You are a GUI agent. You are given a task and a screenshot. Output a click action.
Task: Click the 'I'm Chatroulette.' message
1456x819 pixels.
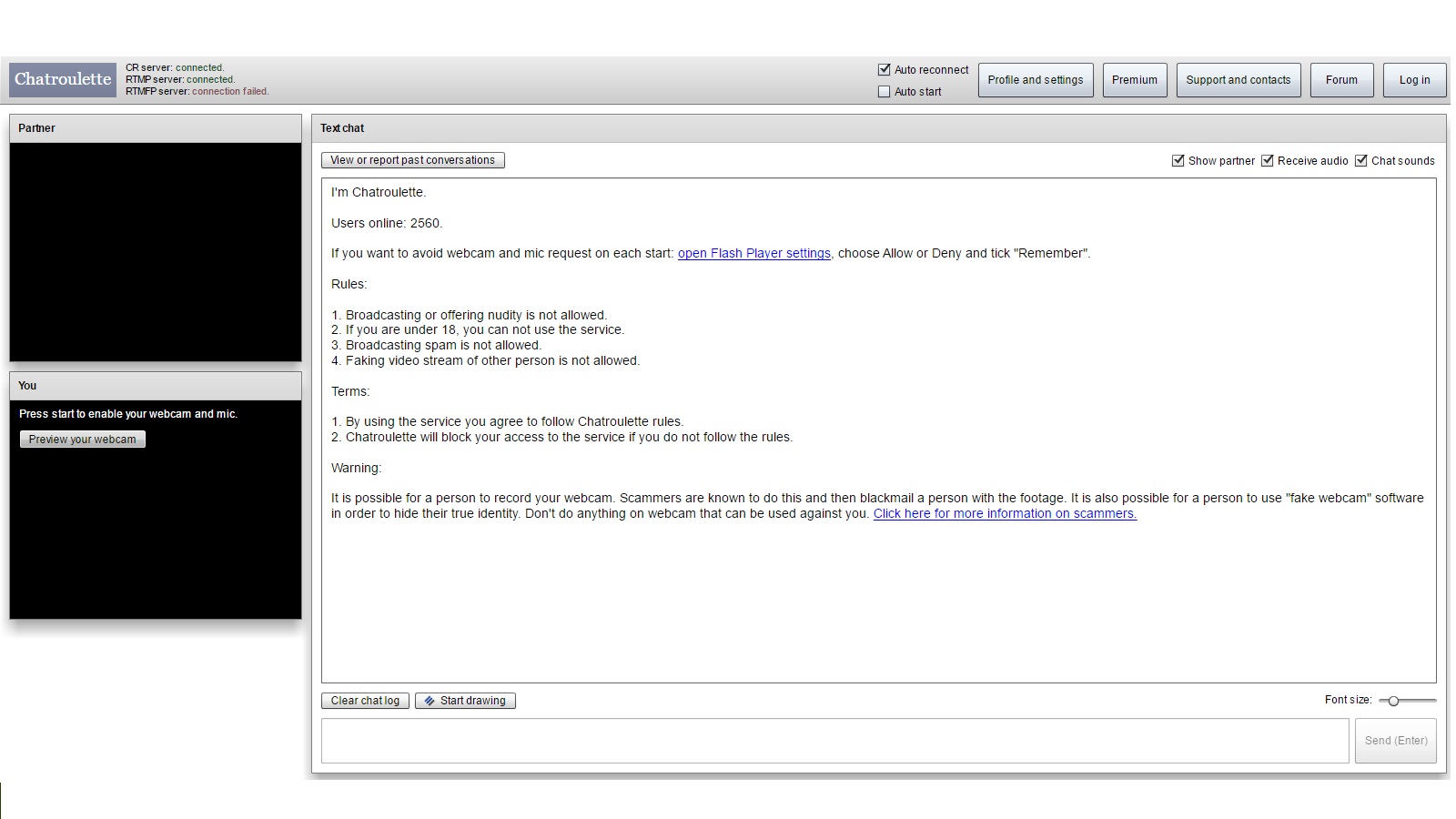pos(379,192)
